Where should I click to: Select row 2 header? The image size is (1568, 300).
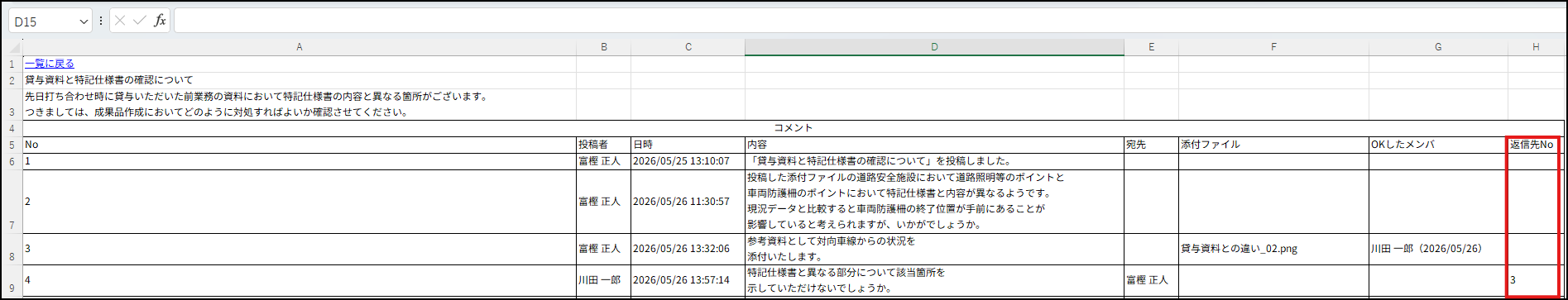pos(12,81)
